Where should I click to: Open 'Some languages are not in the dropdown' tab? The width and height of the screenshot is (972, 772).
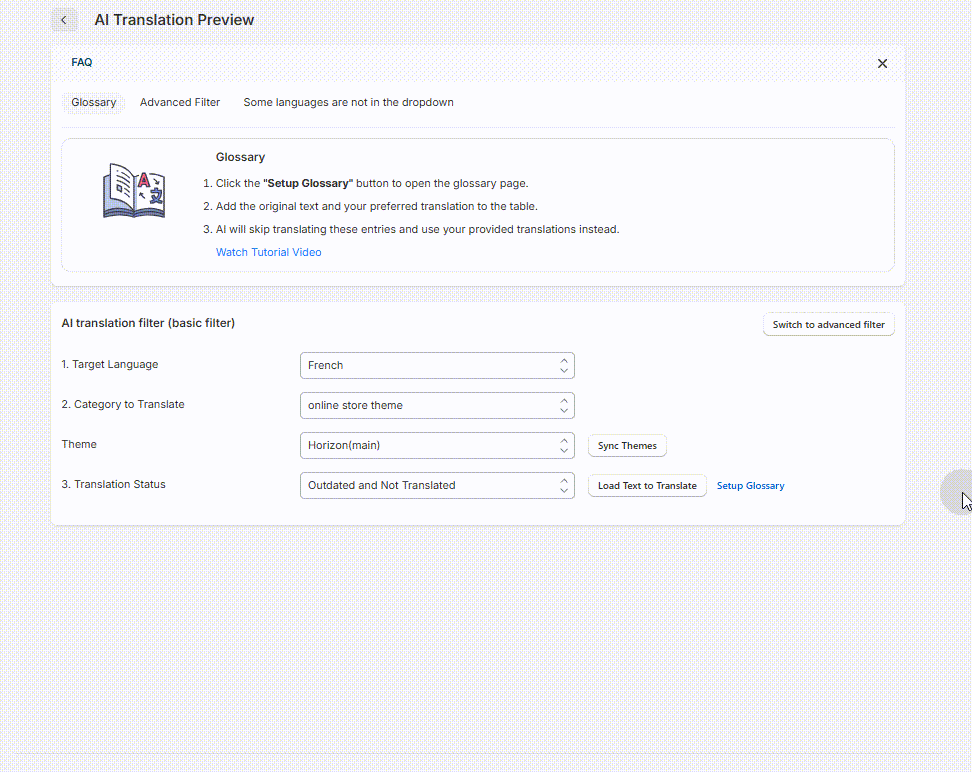(x=348, y=102)
